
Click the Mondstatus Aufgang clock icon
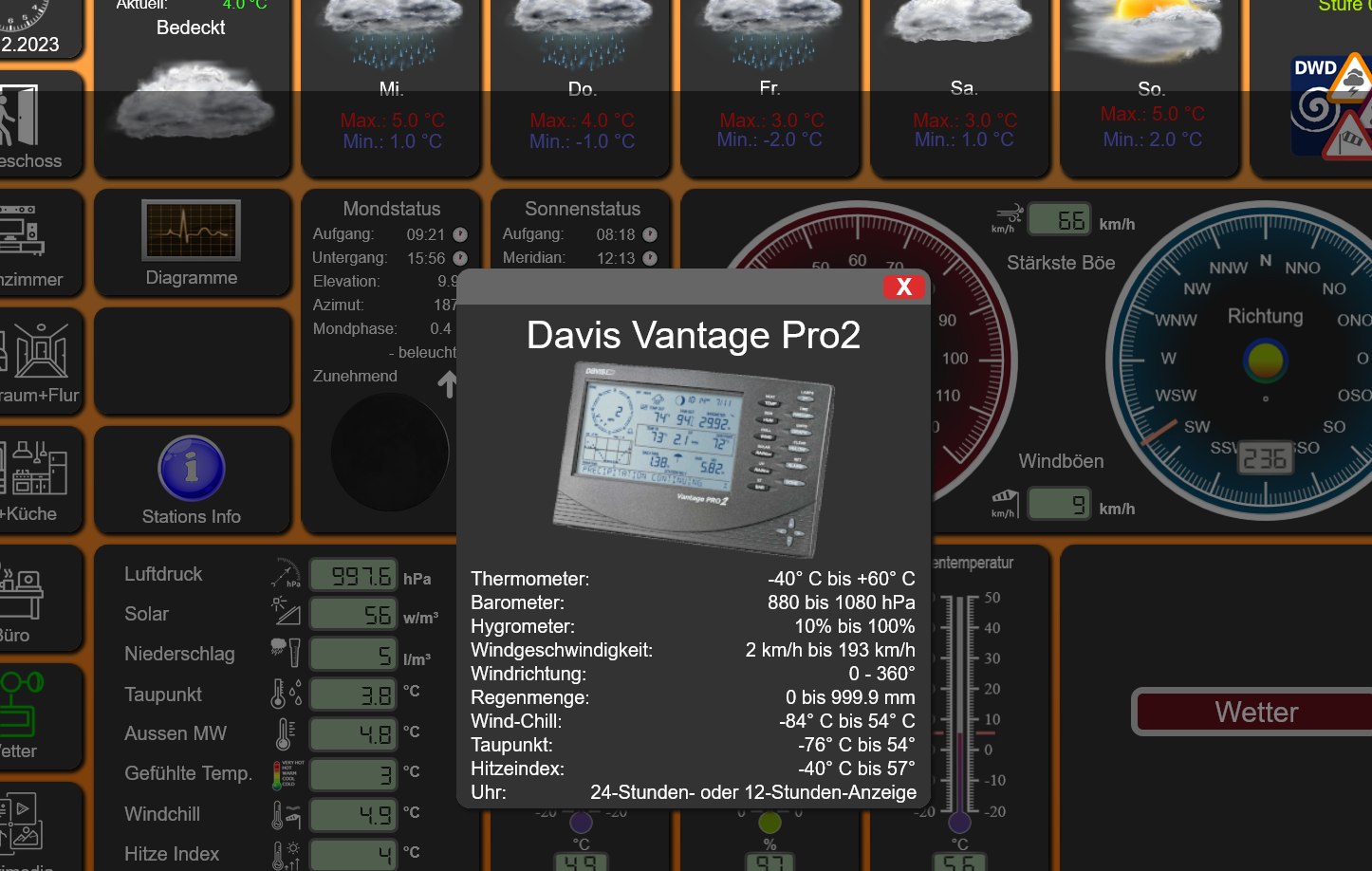click(460, 234)
